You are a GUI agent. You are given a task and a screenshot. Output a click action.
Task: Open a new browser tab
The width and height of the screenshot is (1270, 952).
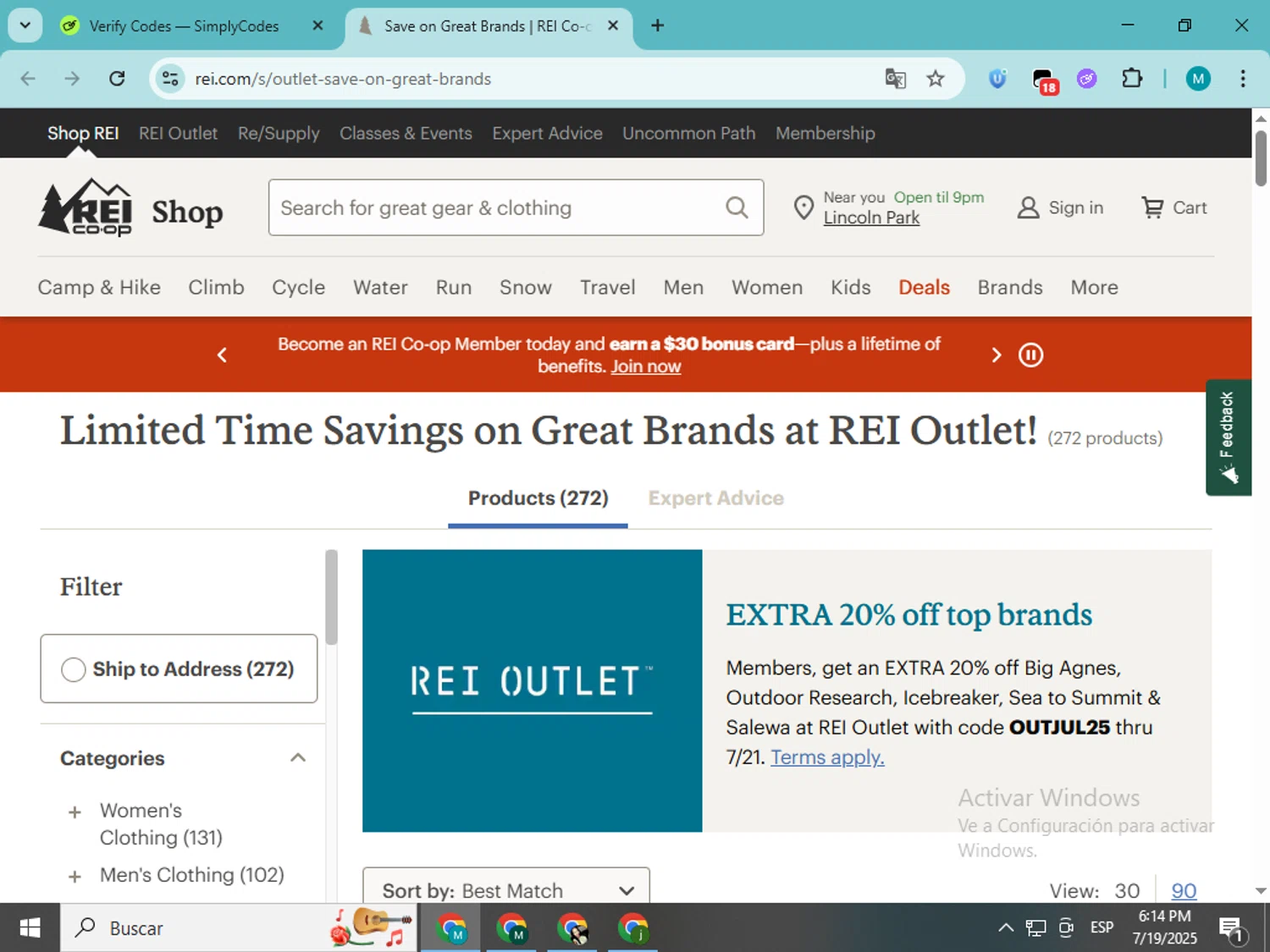coord(657,25)
